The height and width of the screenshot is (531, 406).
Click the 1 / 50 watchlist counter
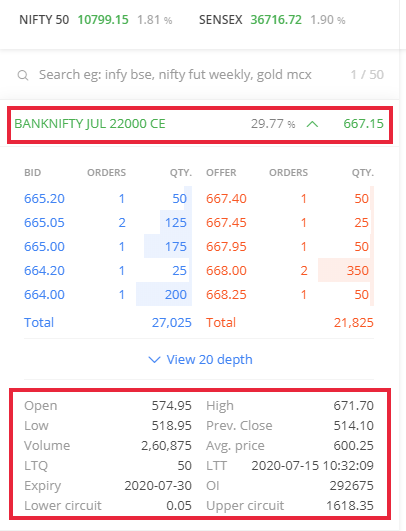pyautogui.click(x=367, y=75)
